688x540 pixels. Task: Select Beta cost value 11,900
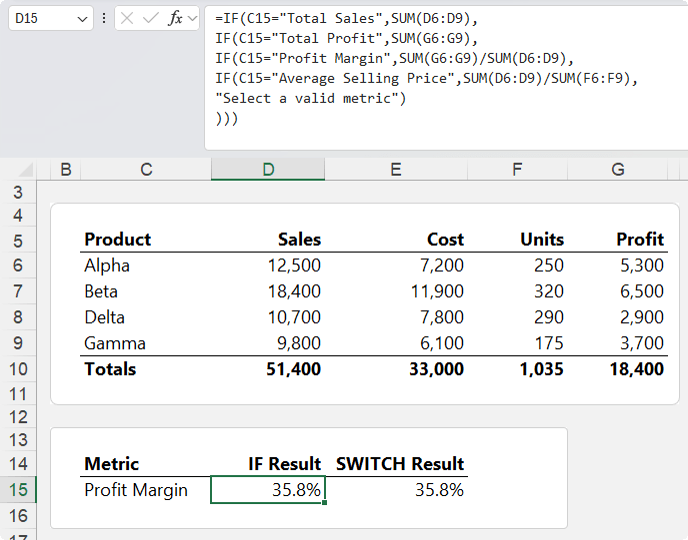tap(396, 291)
